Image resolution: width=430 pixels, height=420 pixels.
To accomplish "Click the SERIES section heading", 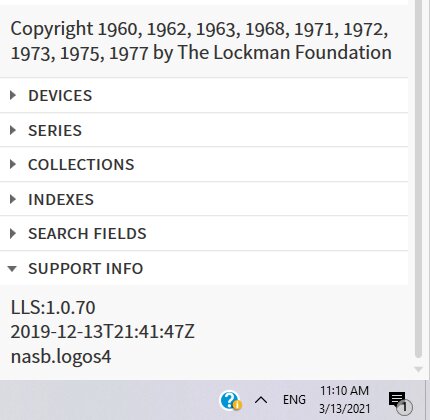I will pyautogui.click(x=55, y=130).
